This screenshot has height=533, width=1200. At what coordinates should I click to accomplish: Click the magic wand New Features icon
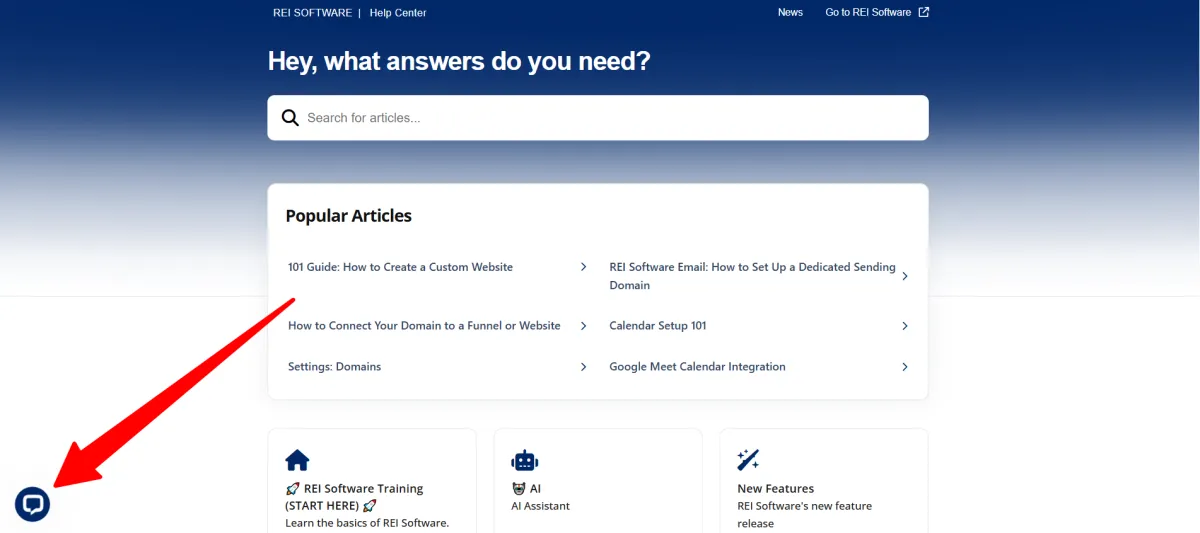(x=748, y=460)
